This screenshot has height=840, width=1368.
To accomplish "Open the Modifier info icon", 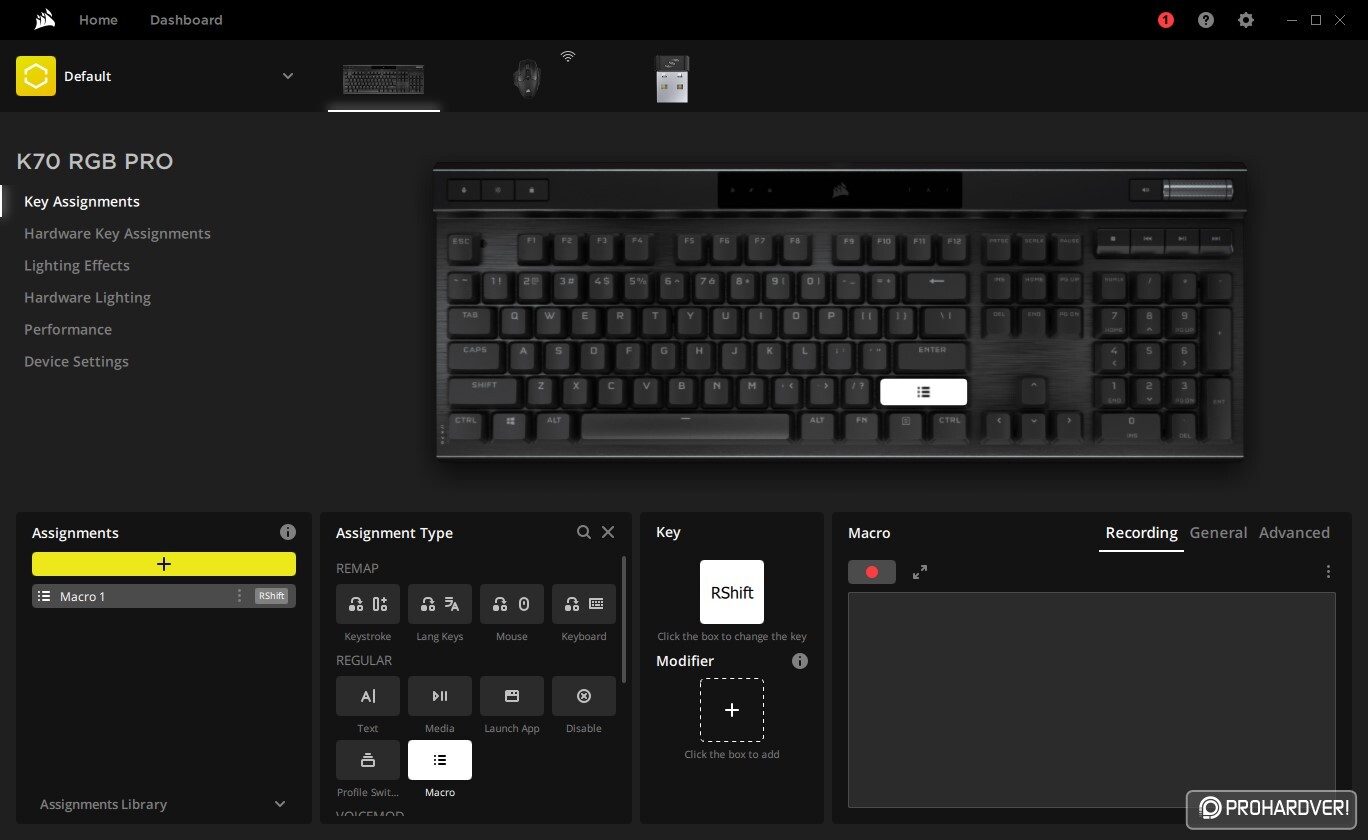I will click(x=799, y=661).
